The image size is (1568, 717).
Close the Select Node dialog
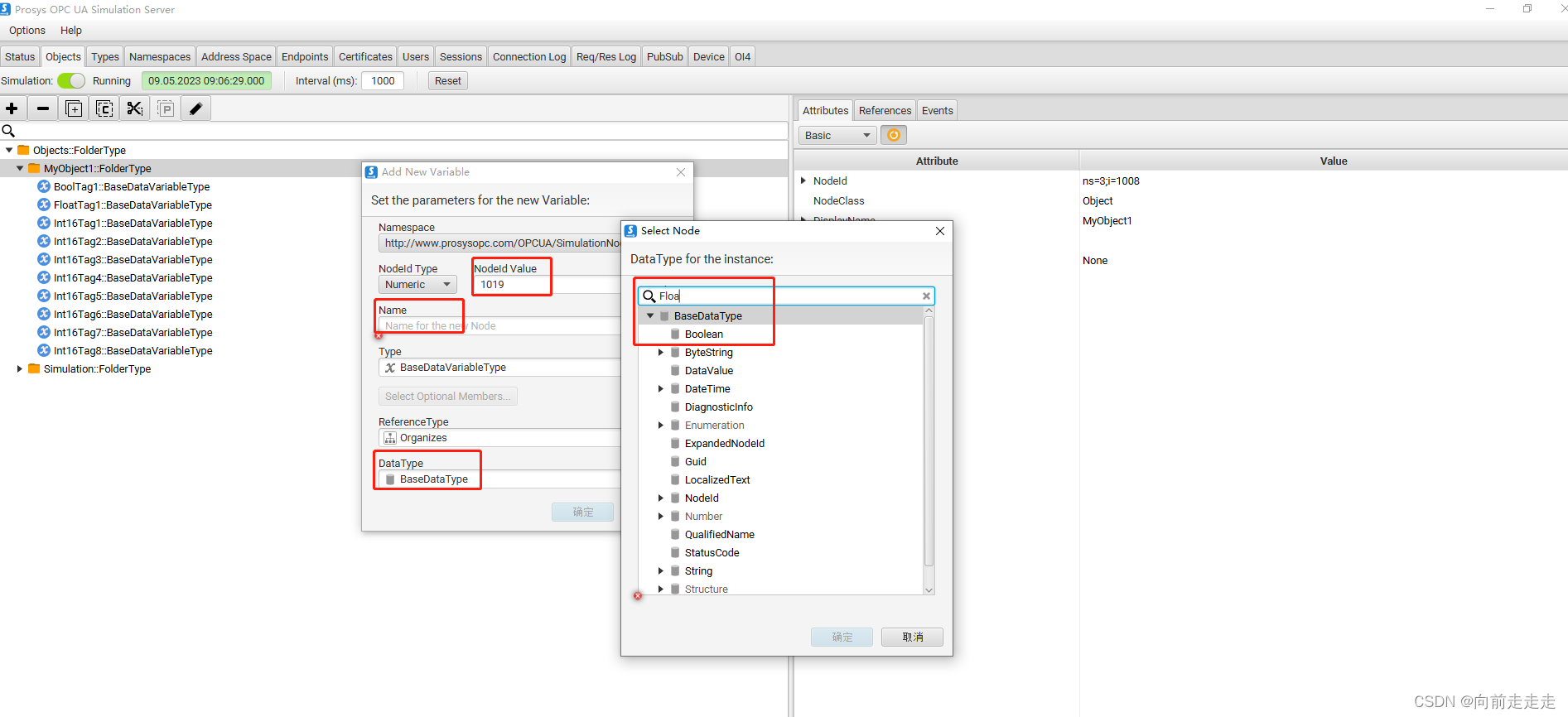[x=940, y=231]
